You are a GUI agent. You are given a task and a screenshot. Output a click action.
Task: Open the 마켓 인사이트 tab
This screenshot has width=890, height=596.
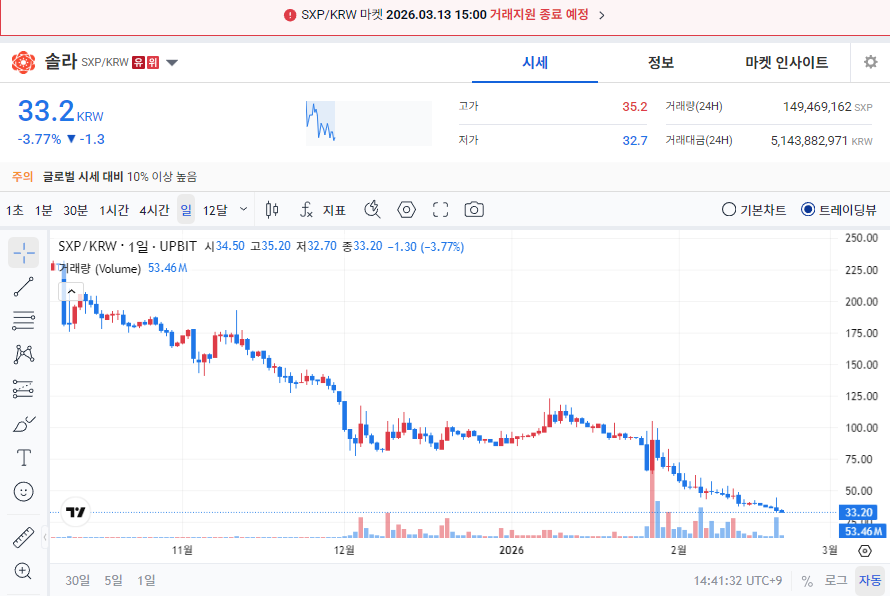tap(786, 61)
